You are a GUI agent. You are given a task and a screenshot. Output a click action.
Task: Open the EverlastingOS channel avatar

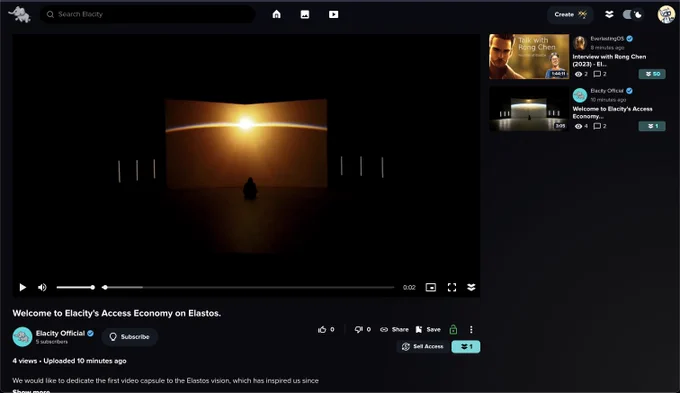point(579,43)
